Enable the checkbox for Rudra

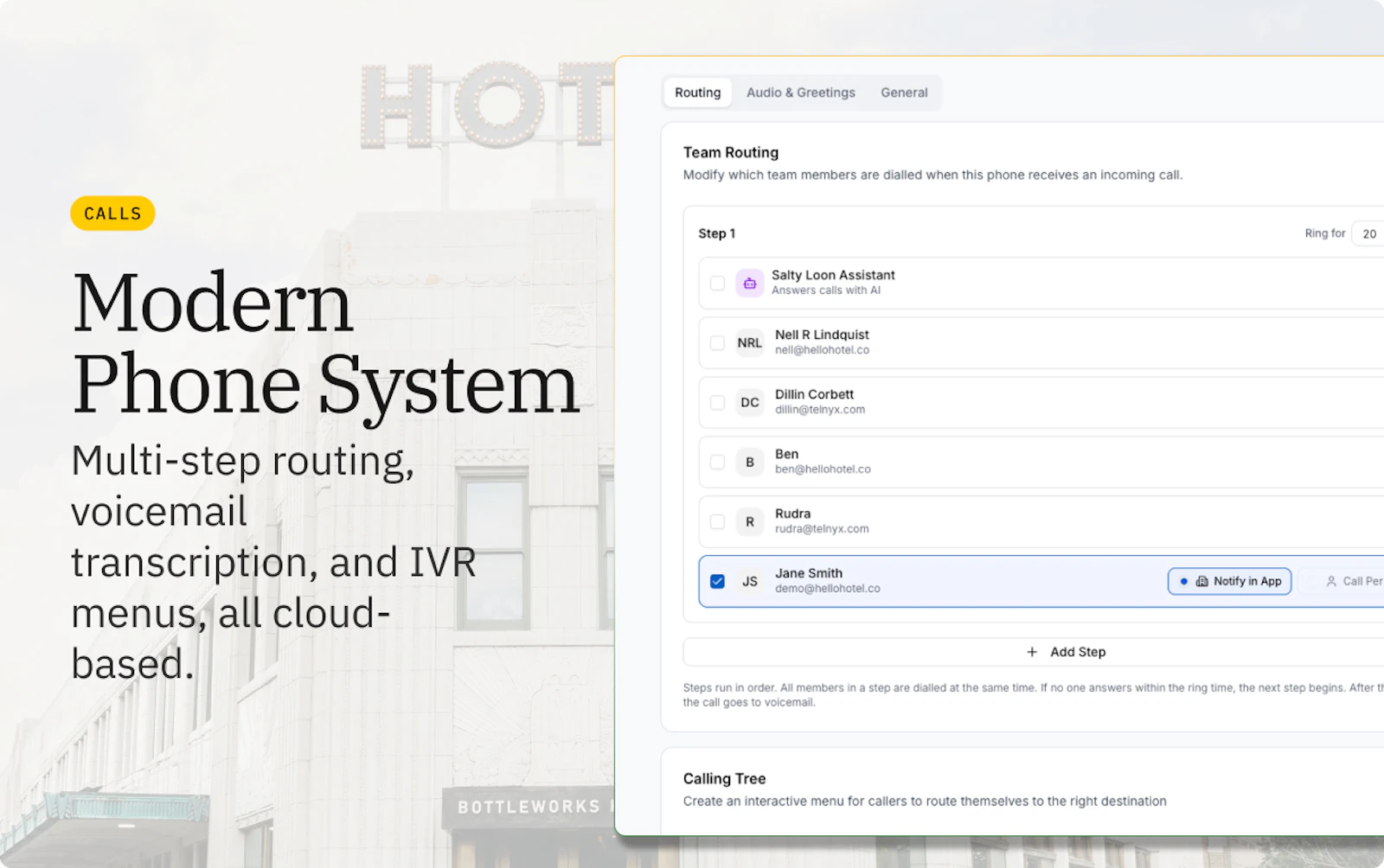click(717, 521)
